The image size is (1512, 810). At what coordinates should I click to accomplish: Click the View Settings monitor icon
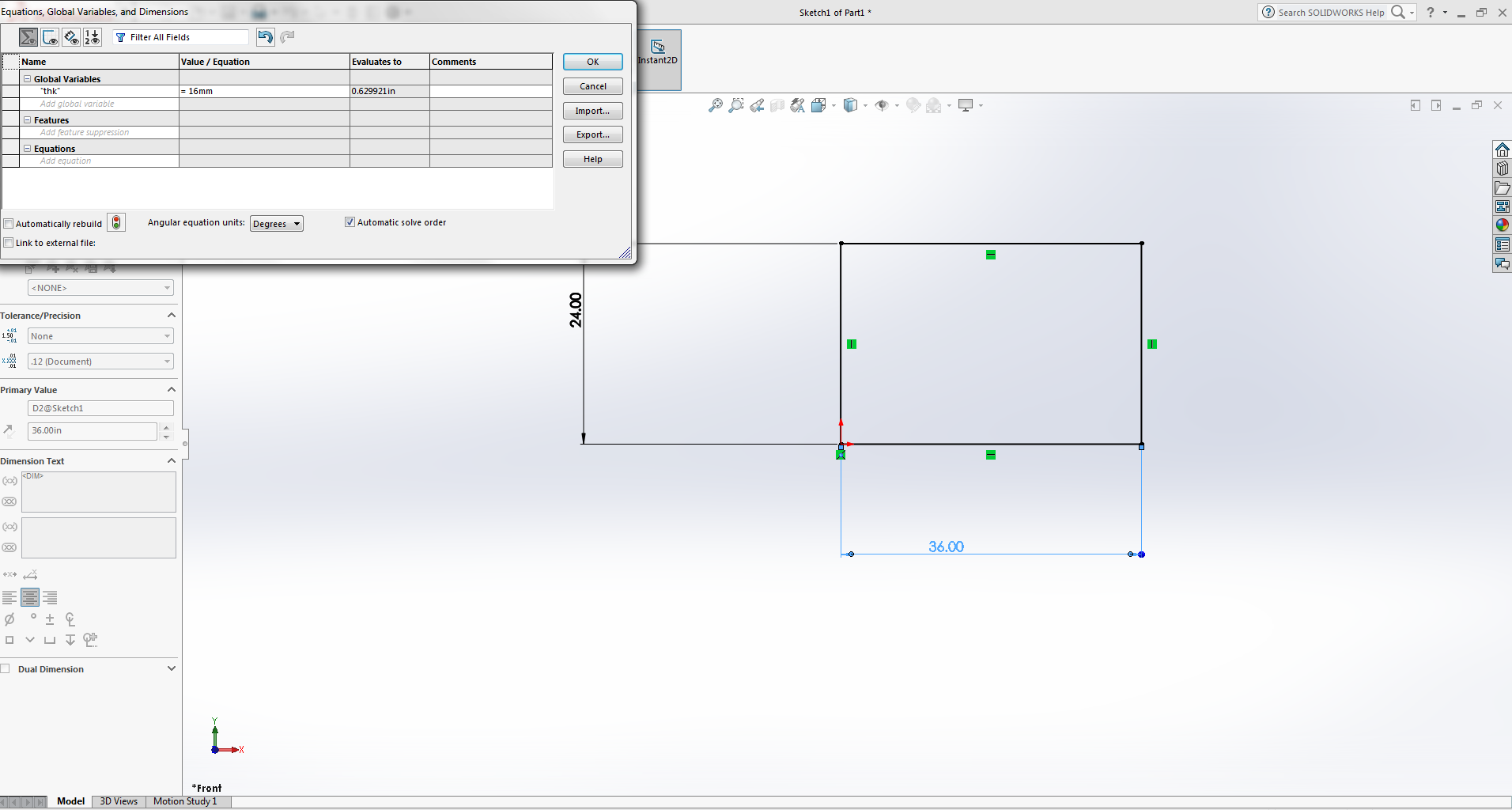pos(966,105)
